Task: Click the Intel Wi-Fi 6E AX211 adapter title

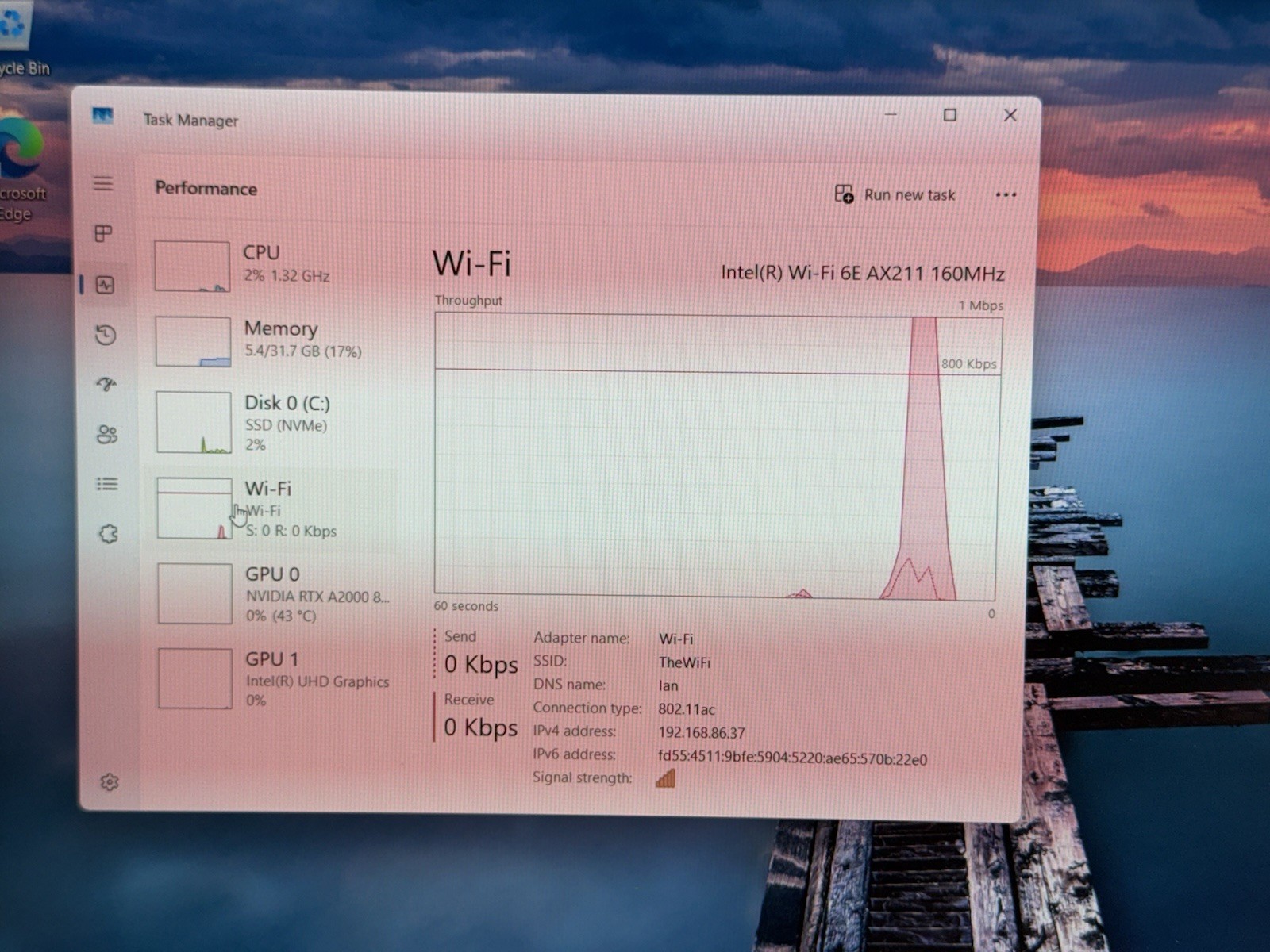Action: tap(862, 274)
